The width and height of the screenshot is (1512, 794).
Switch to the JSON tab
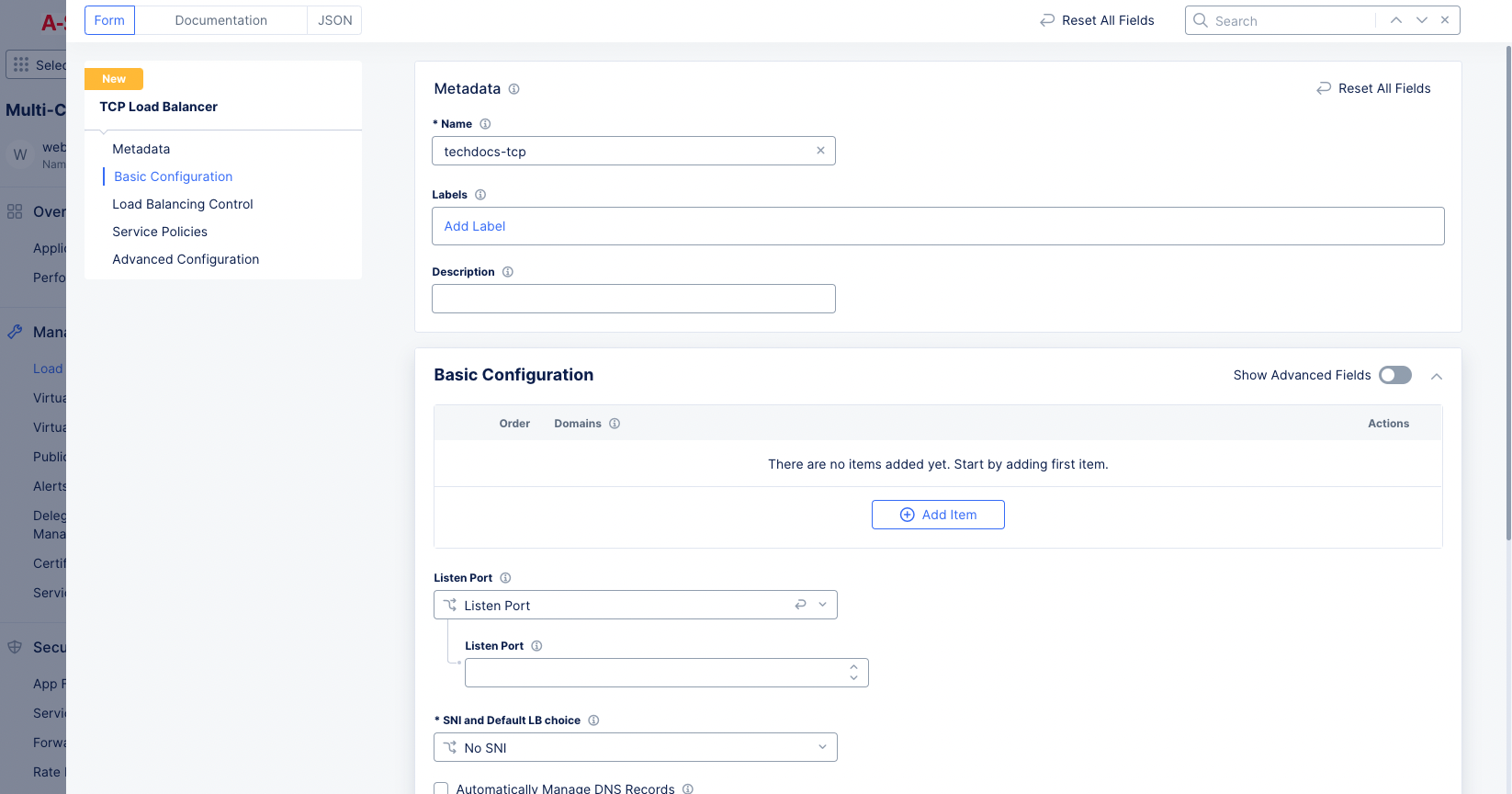[x=334, y=20]
